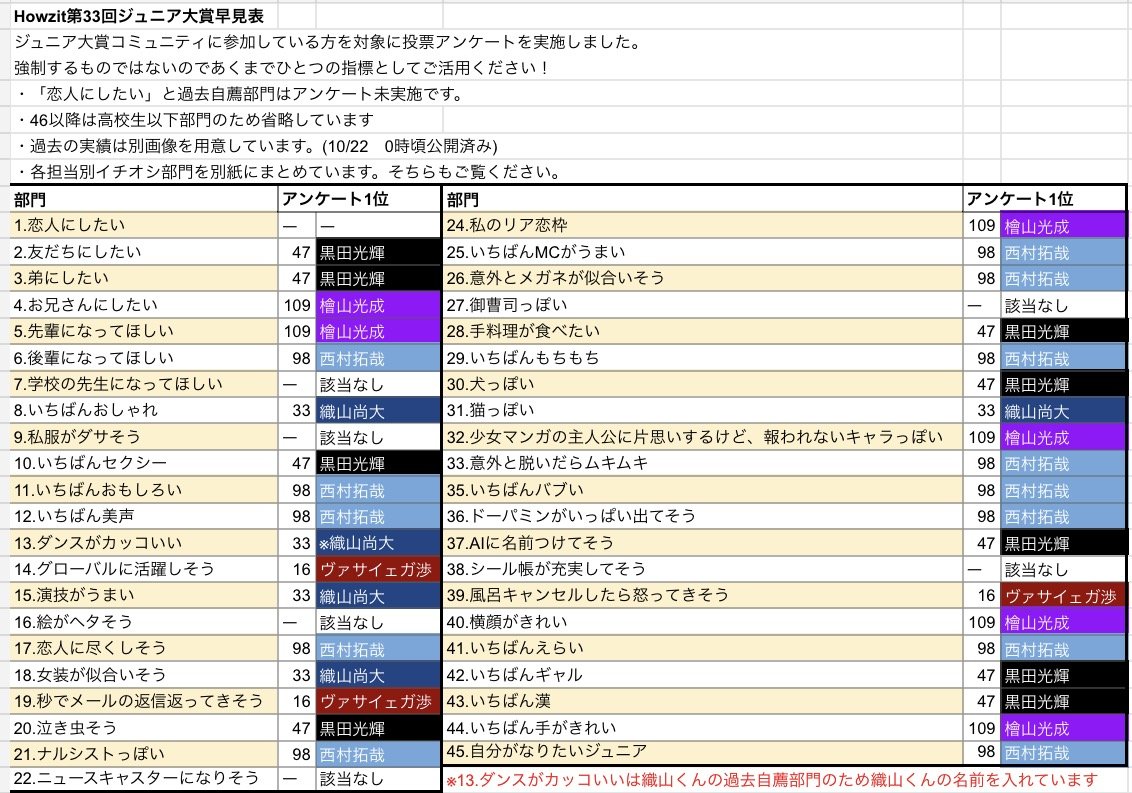Click 檜山光成 in row 40.横顔がきれい

(x=1063, y=622)
